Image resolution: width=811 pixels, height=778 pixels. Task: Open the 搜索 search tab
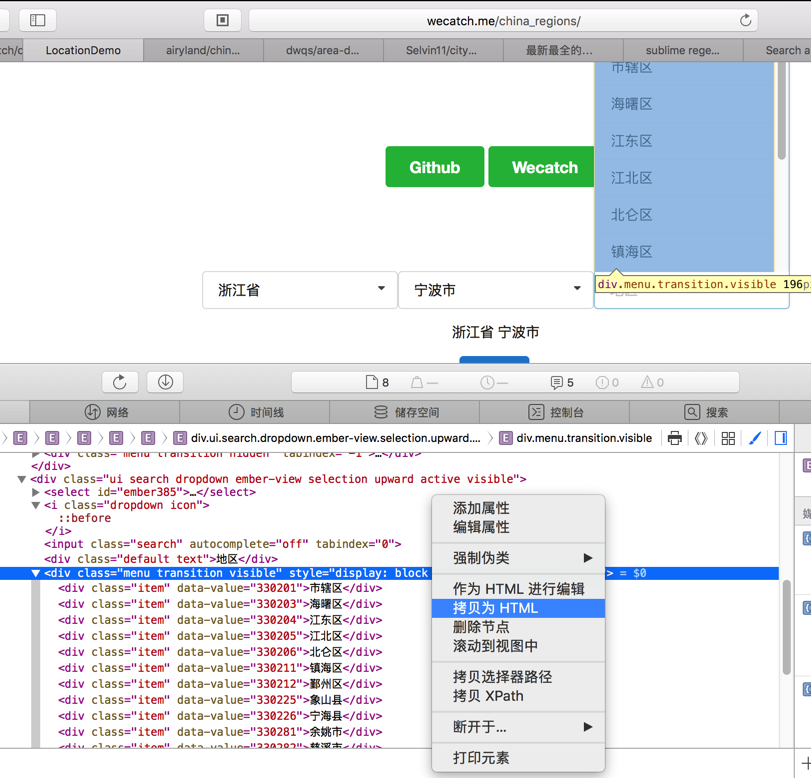click(704, 412)
